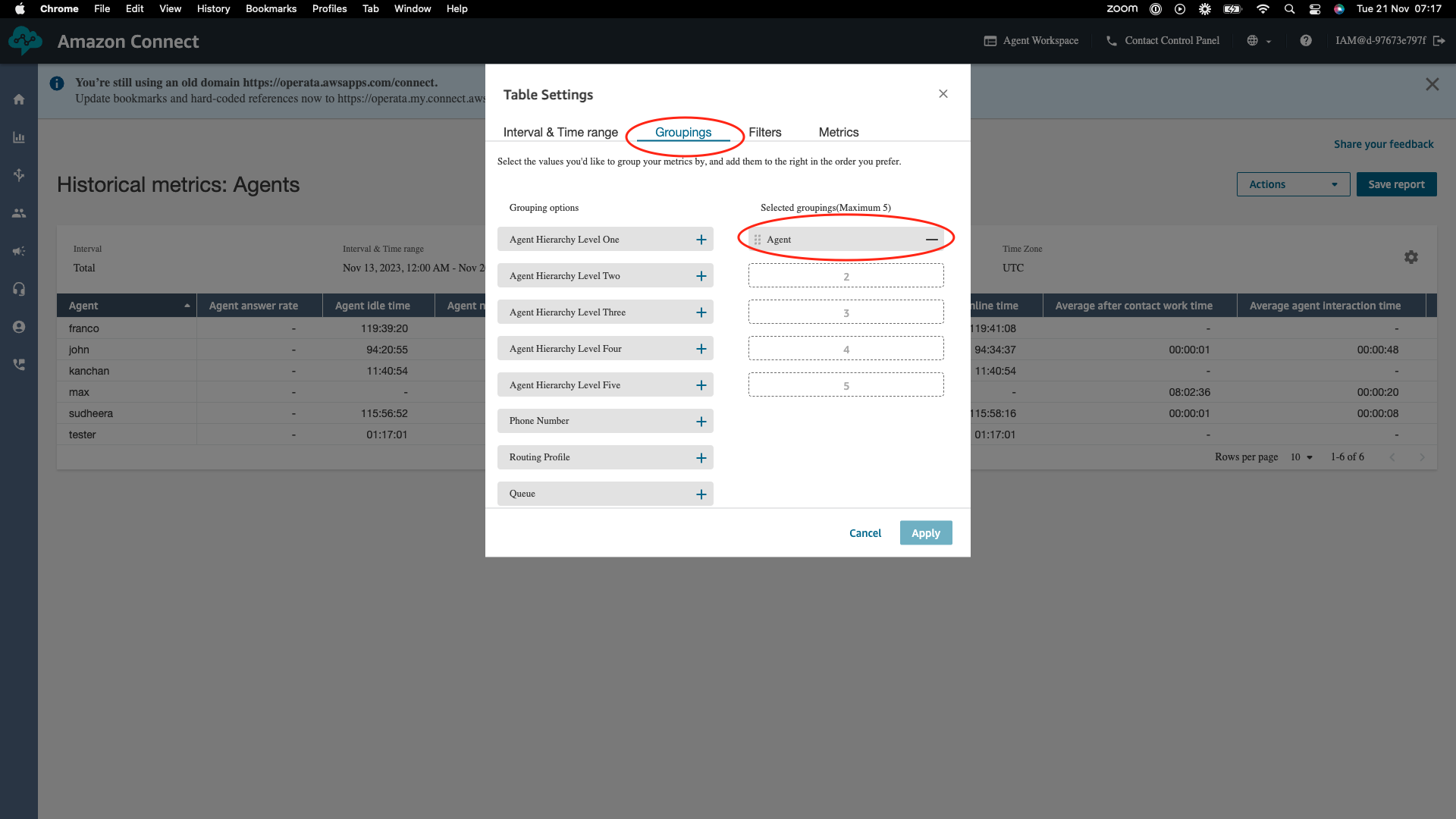1456x819 pixels.
Task: Open Users sidebar icon
Action: pyautogui.click(x=19, y=213)
